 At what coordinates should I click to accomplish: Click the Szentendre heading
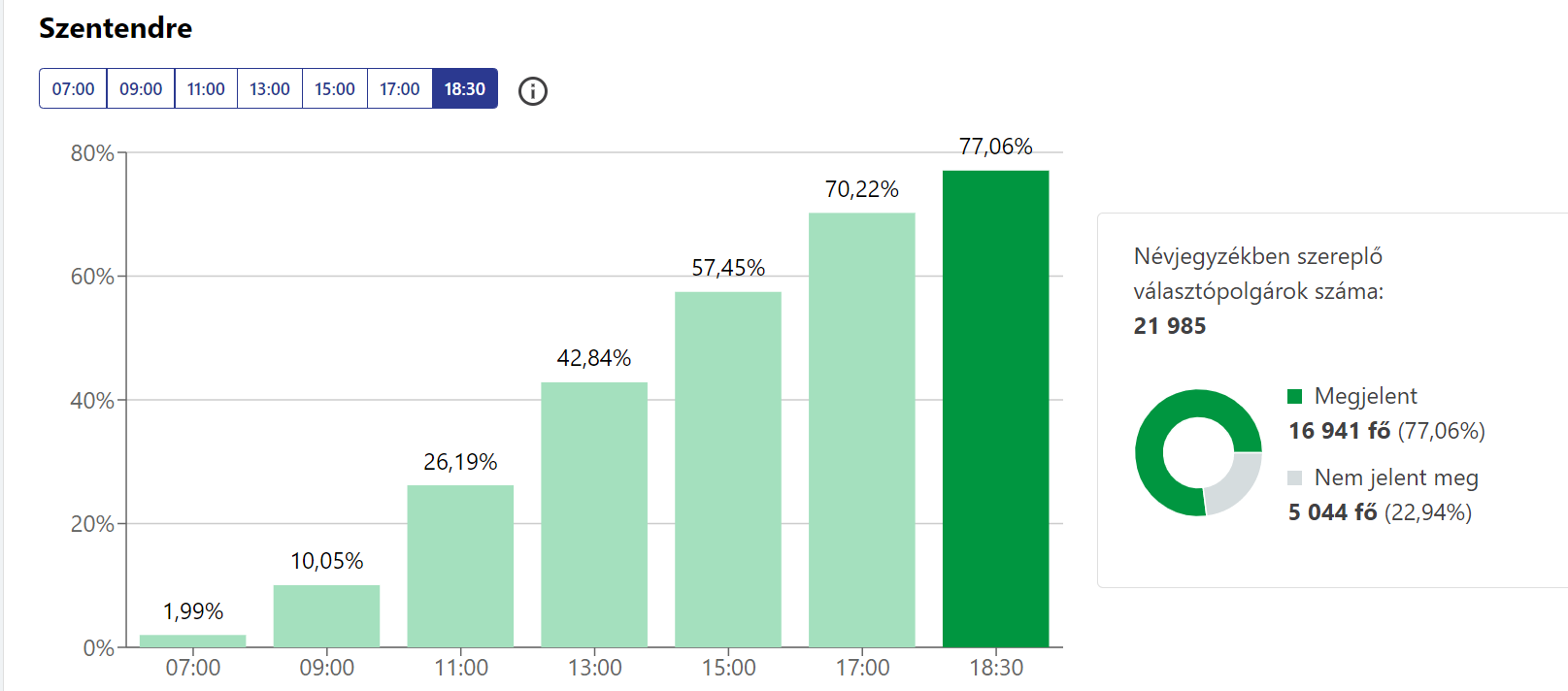coord(116,28)
